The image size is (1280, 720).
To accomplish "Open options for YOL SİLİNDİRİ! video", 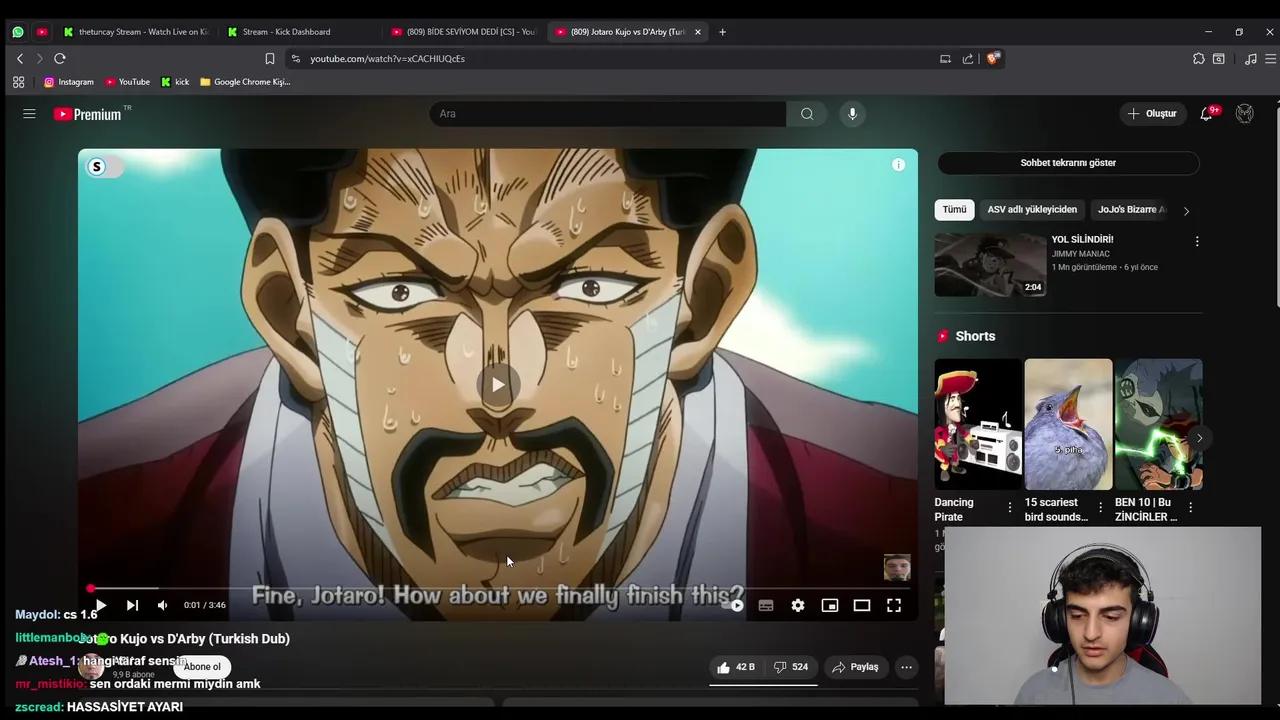I will pyautogui.click(x=1197, y=241).
